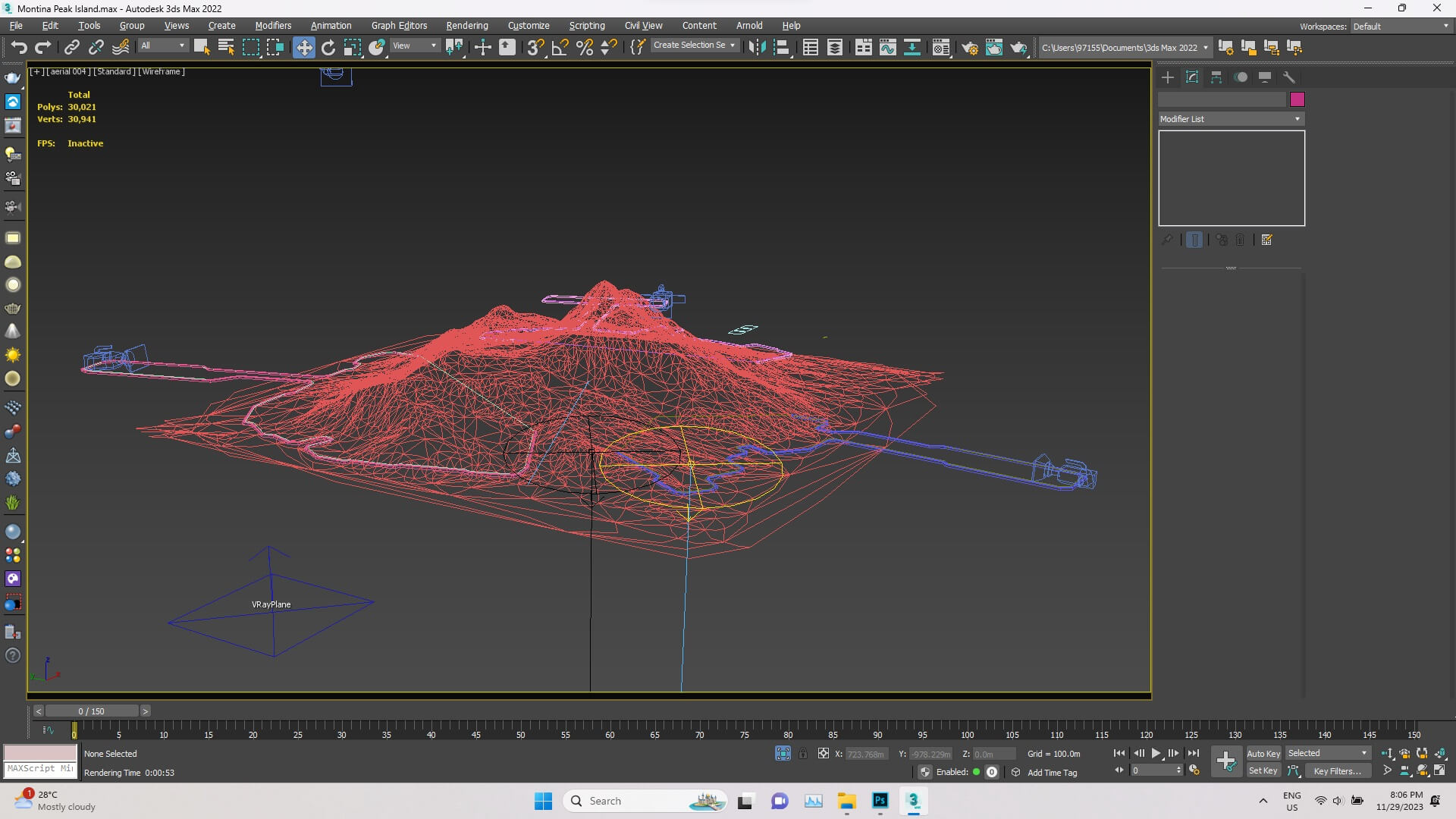Click the Select and Rotate tool

328,48
